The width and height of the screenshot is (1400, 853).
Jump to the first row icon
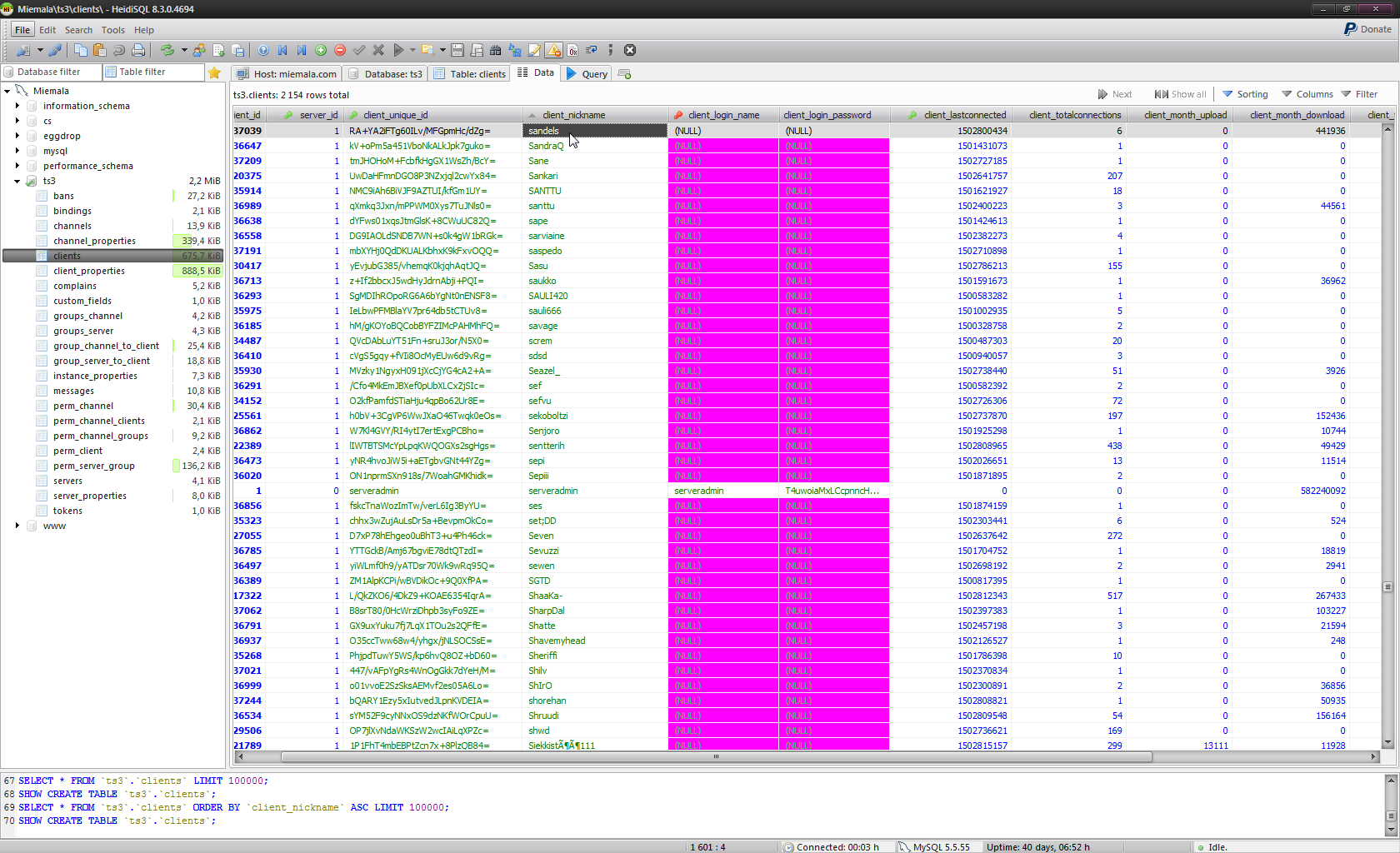pos(282,50)
